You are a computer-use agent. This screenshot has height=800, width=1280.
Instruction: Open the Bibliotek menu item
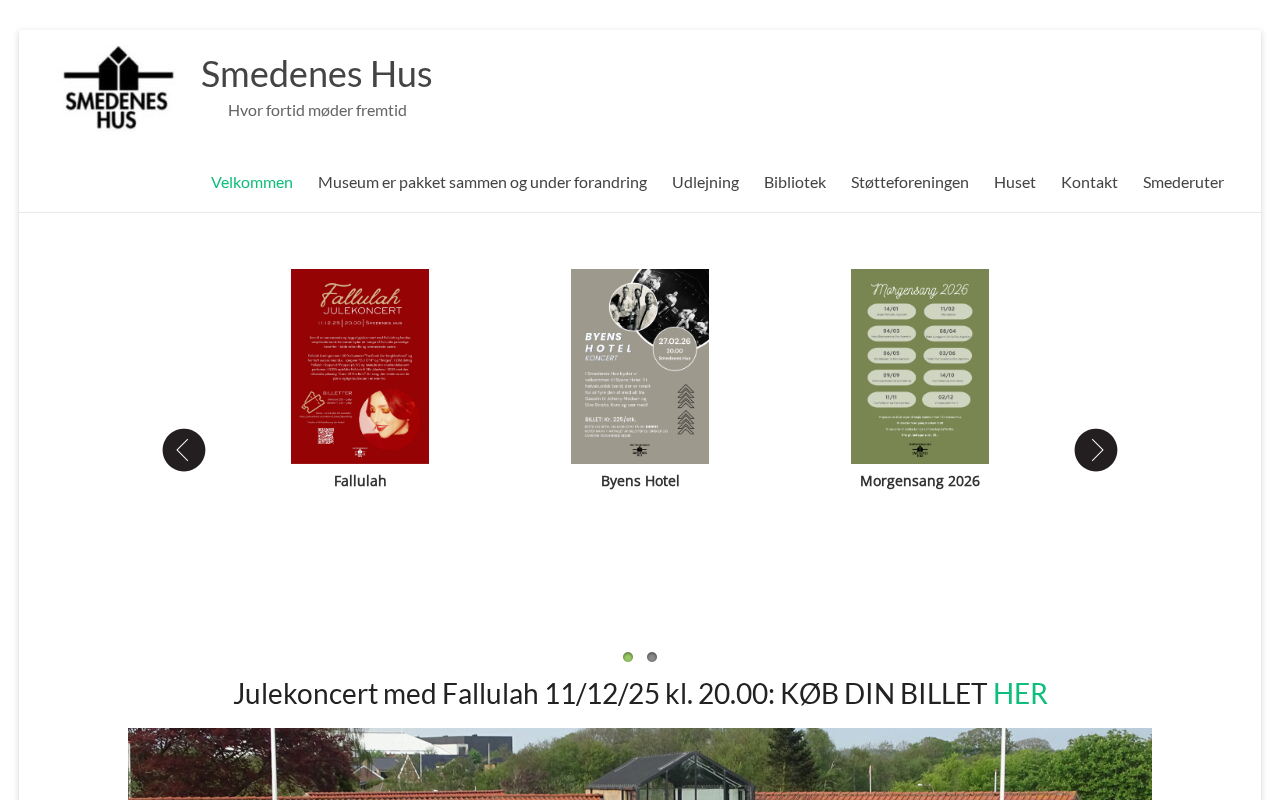tap(795, 182)
